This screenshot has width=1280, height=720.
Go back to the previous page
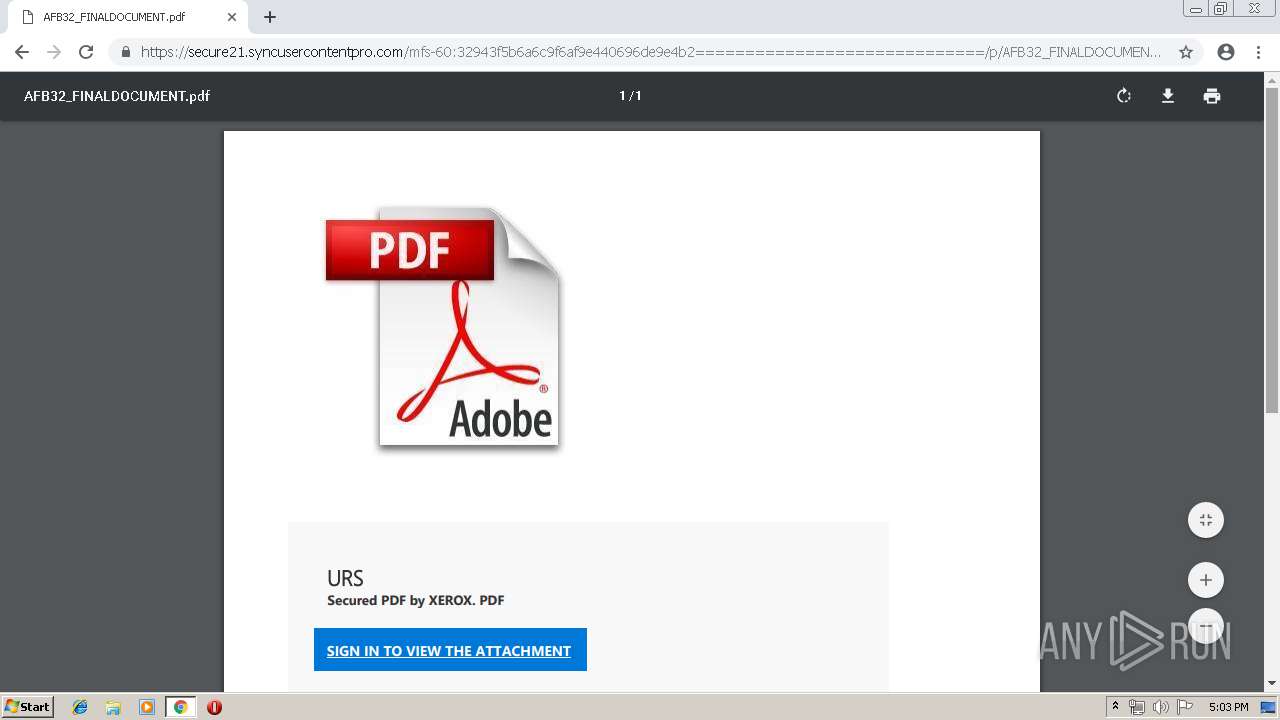[22, 52]
